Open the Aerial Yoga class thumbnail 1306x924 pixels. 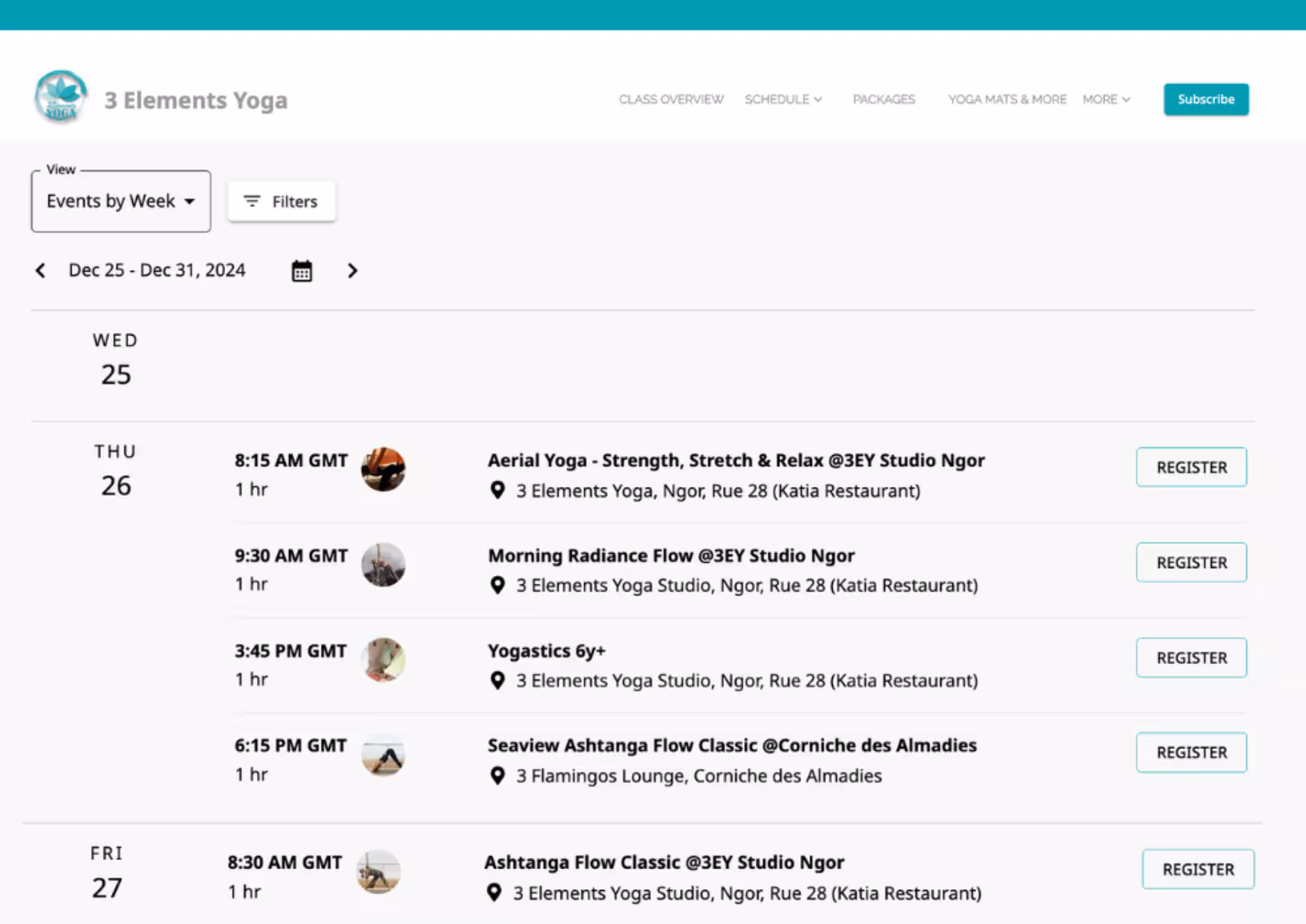coord(383,469)
